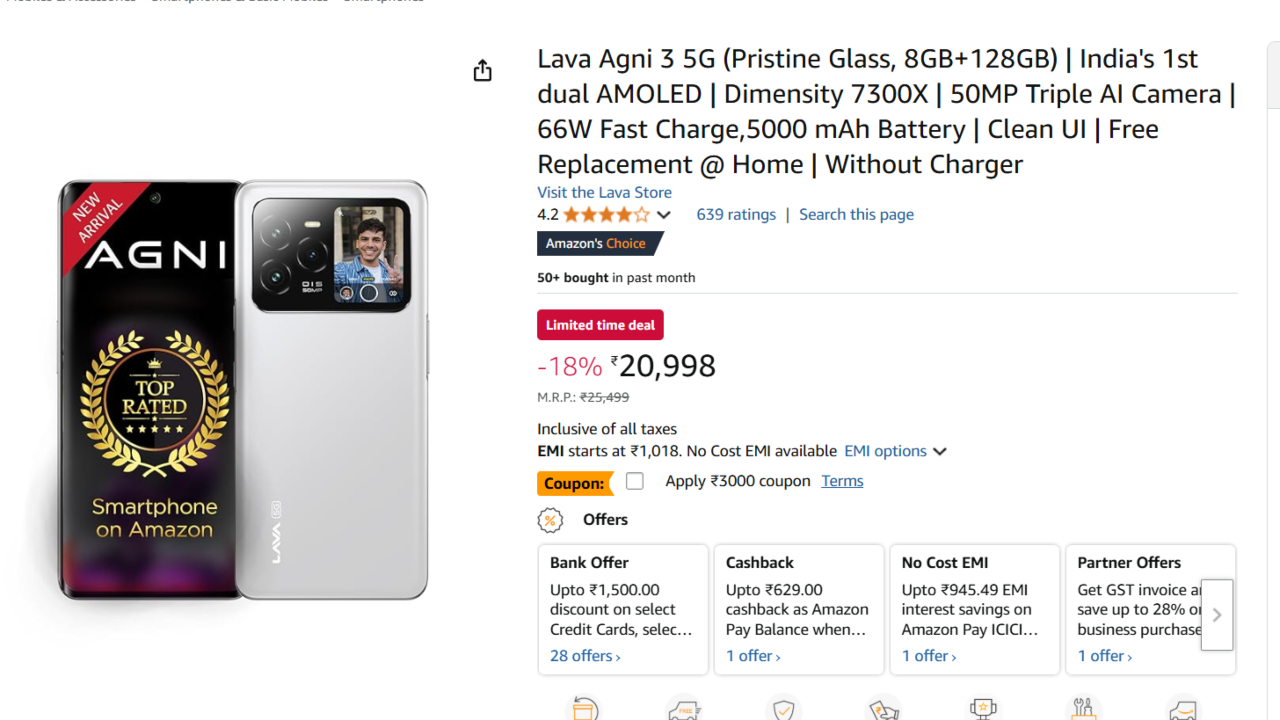Click the share icon above product image

(483, 71)
